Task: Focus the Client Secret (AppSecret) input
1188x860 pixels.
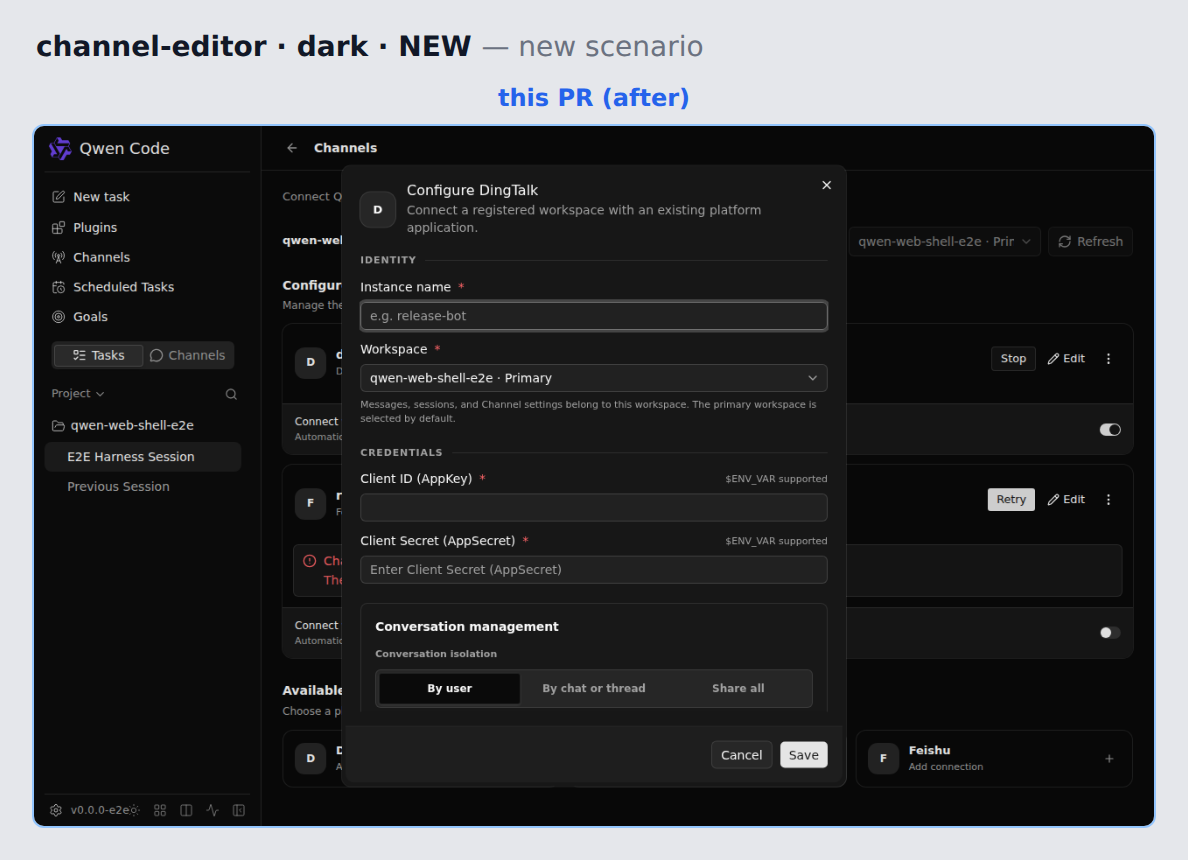Action: (594, 570)
